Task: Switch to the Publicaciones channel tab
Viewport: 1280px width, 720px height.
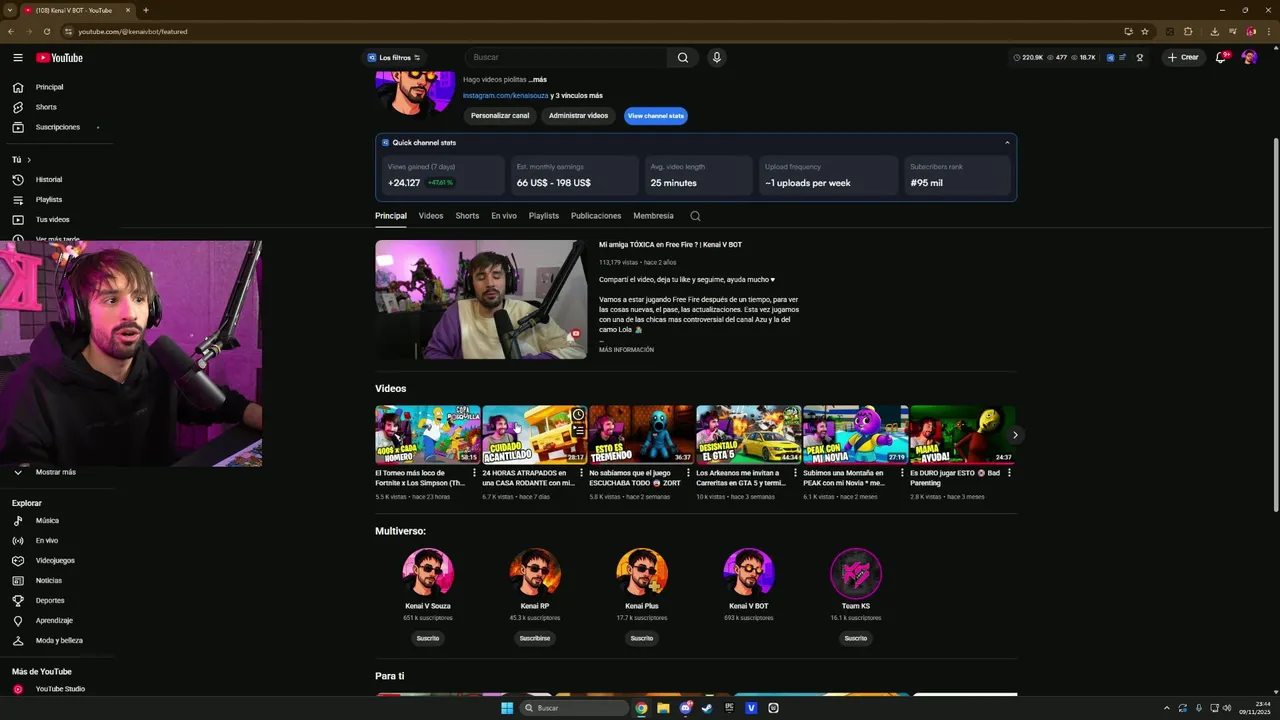Action: [596, 216]
